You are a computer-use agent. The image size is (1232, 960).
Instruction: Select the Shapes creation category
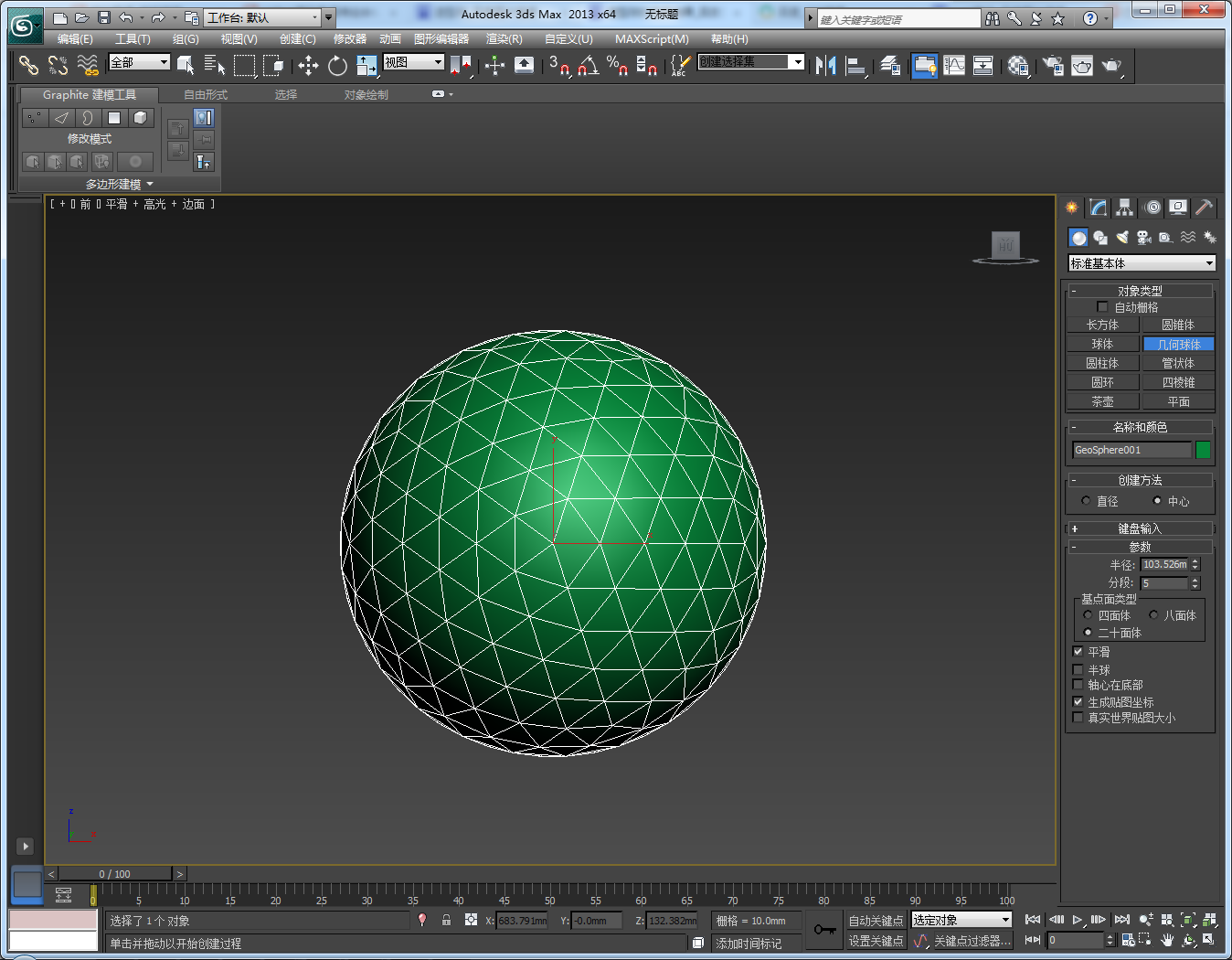pyautogui.click(x=1100, y=238)
